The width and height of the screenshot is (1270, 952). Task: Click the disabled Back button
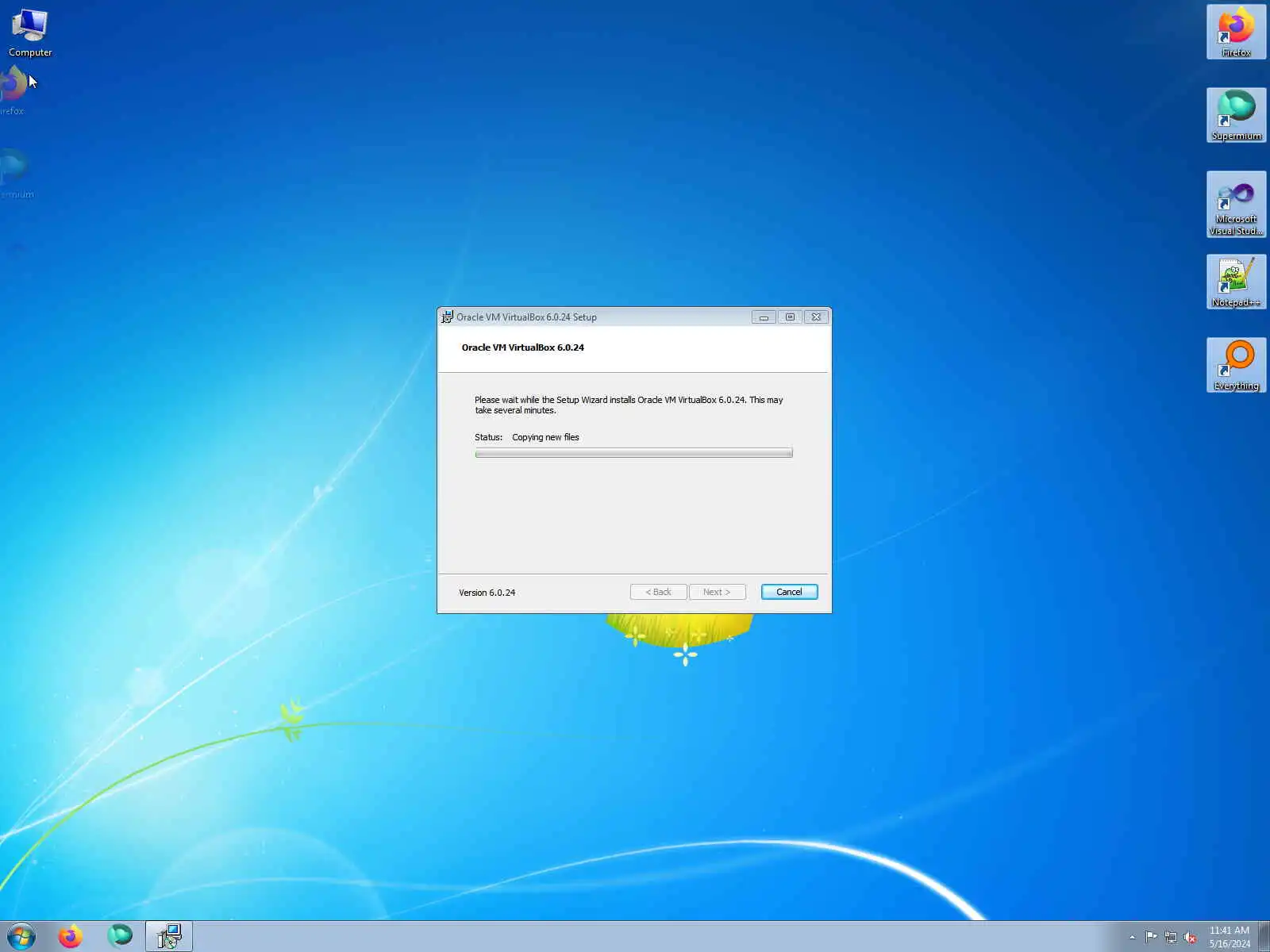[658, 592]
